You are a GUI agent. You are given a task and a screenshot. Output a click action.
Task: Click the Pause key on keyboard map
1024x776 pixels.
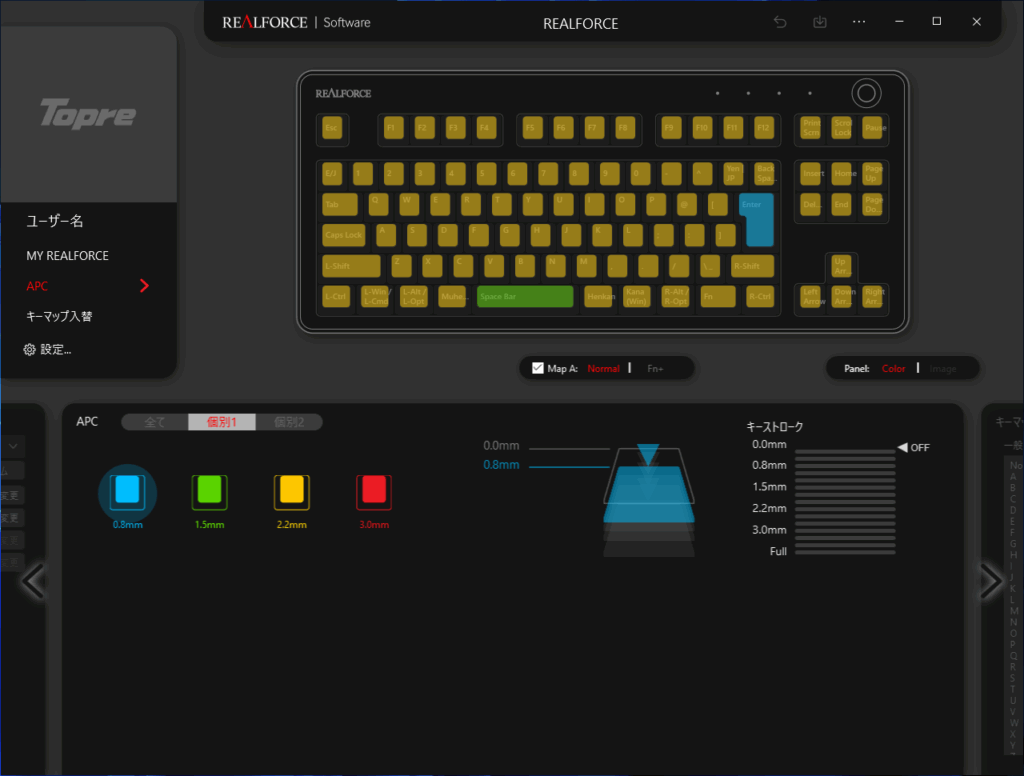point(872,127)
